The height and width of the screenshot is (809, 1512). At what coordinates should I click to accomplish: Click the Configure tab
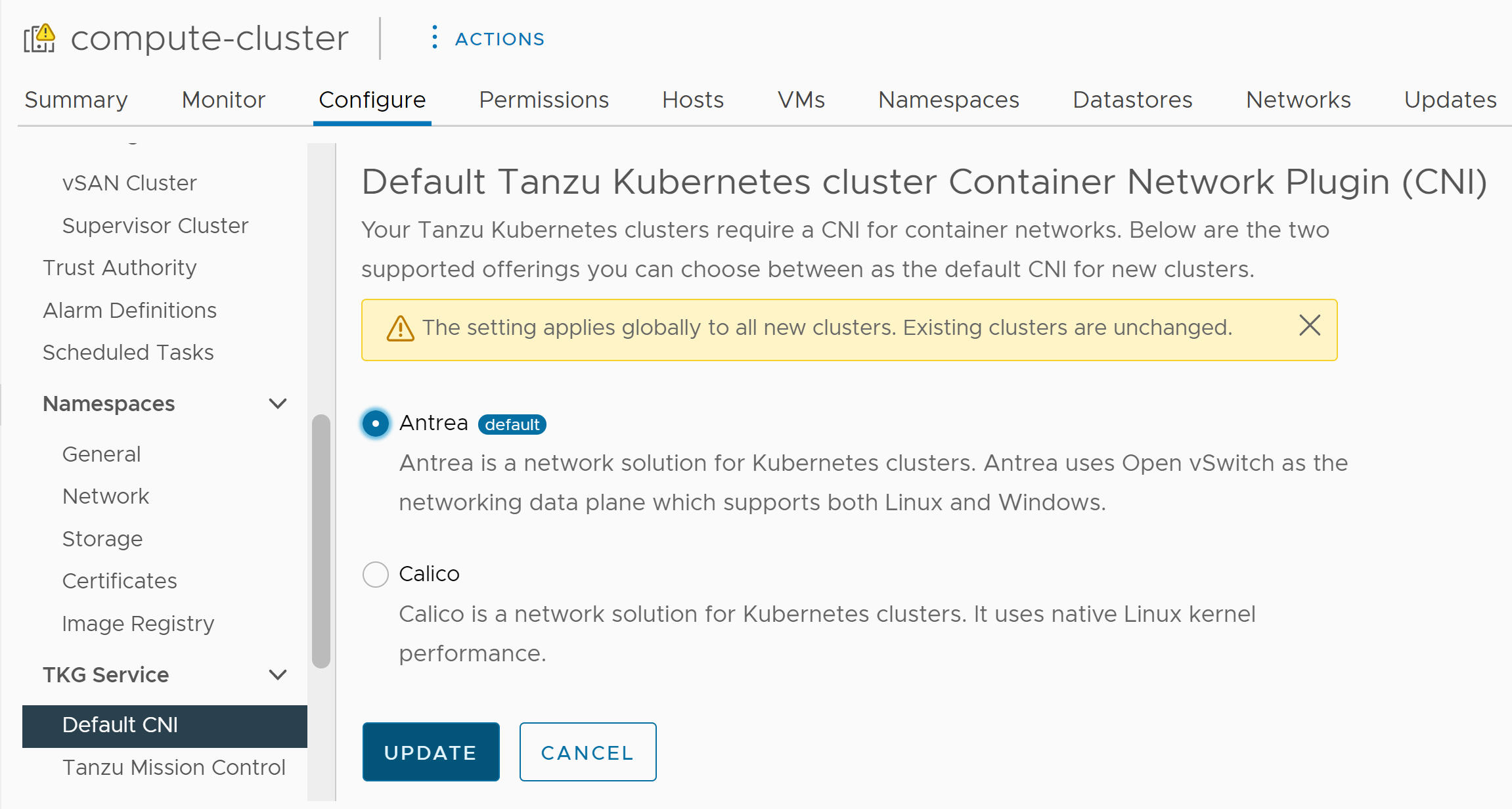point(371,98)
